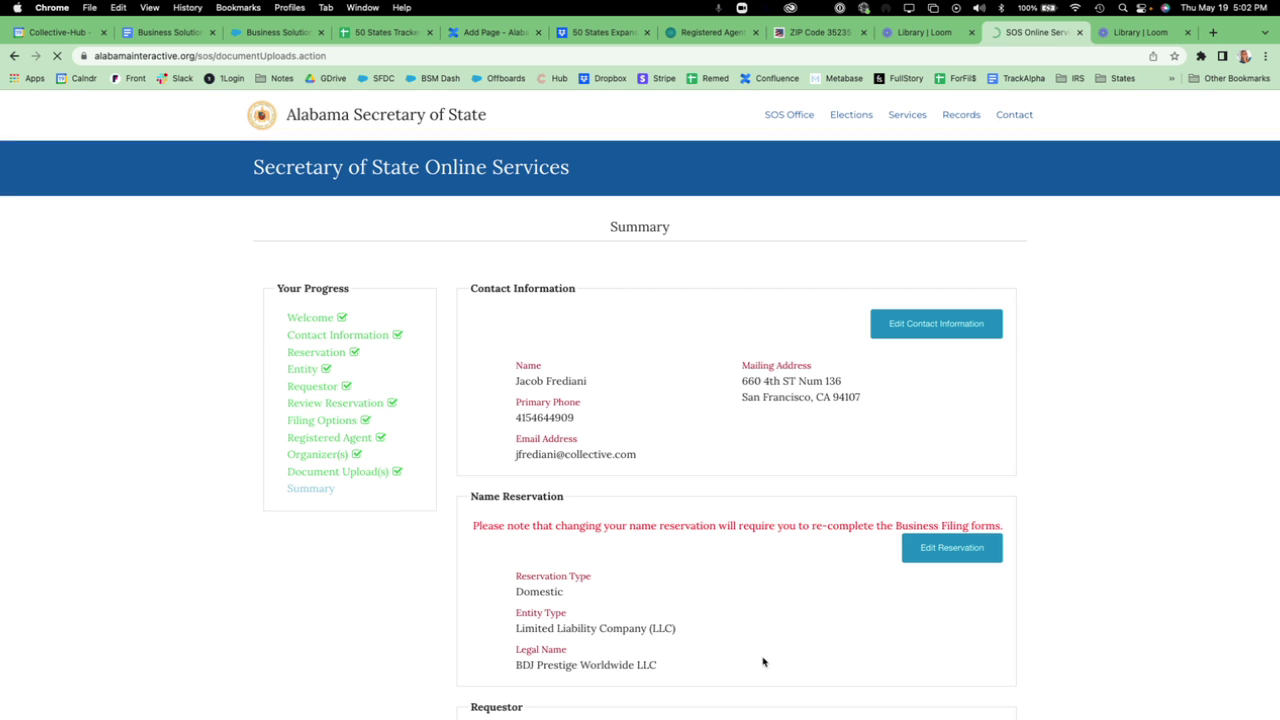Open the Other Bookmarks folder

(x=1229, y=78)
